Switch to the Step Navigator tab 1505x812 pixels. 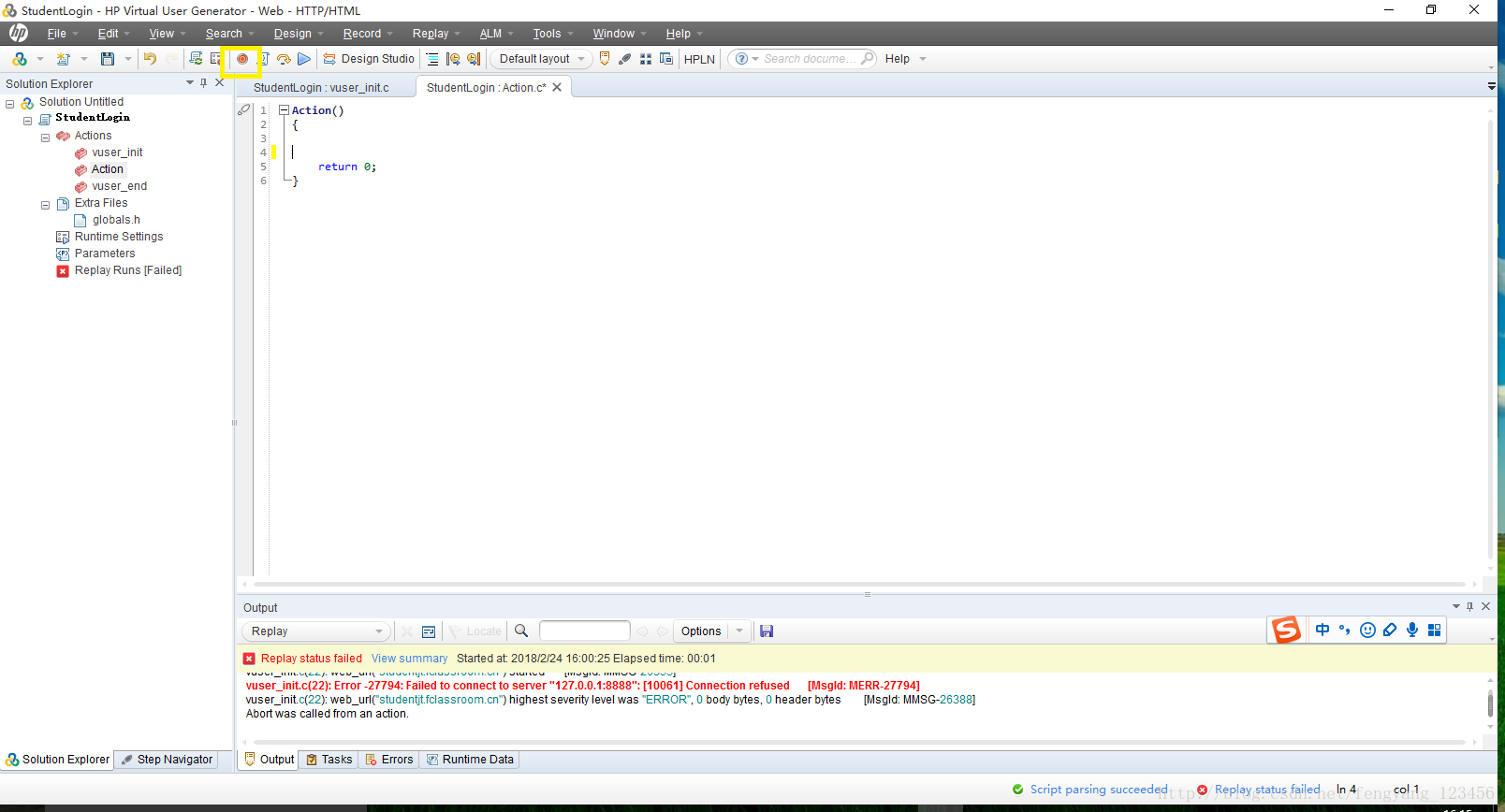click(x=168, y=760)
